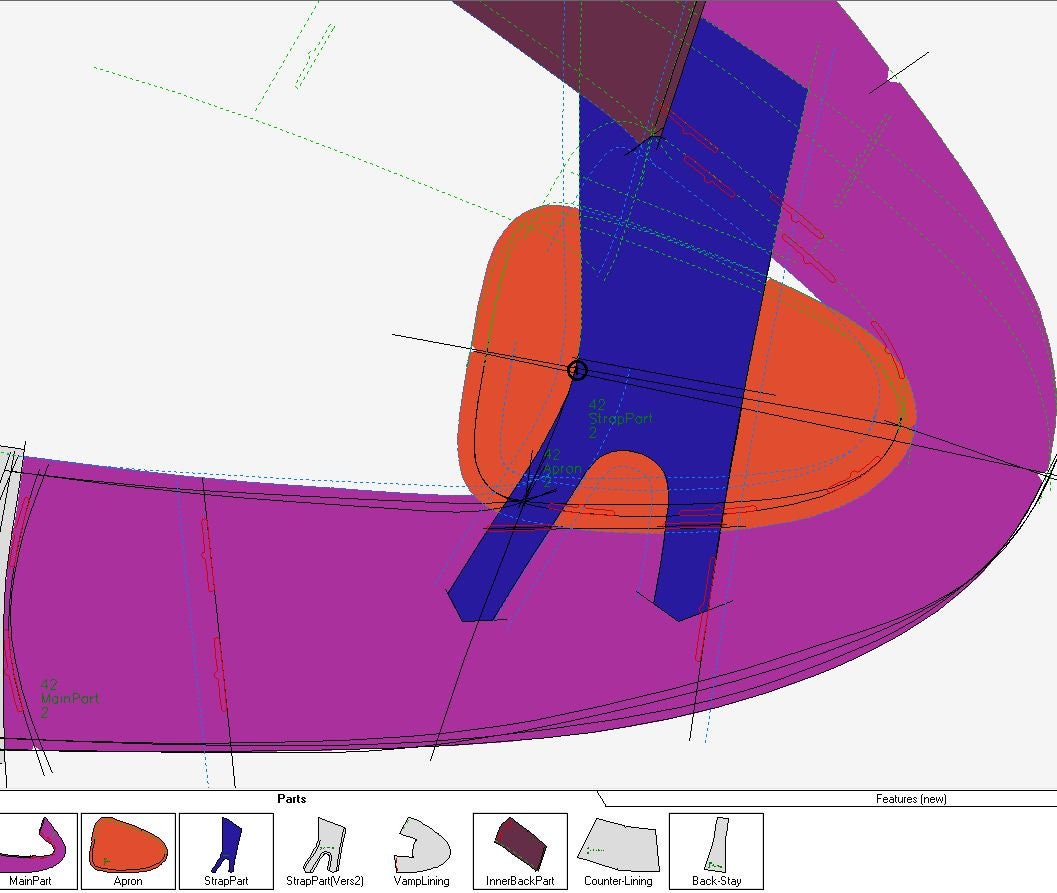Choose the StrapPart(Vers2) thumbnail
Screen dimensions: 1057x893
(x=325, y=851)
